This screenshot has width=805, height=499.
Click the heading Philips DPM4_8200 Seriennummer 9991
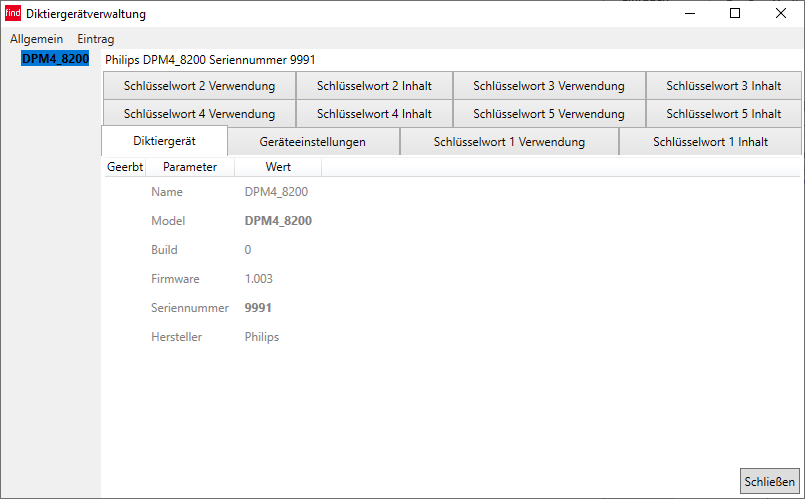coord(210,60)
